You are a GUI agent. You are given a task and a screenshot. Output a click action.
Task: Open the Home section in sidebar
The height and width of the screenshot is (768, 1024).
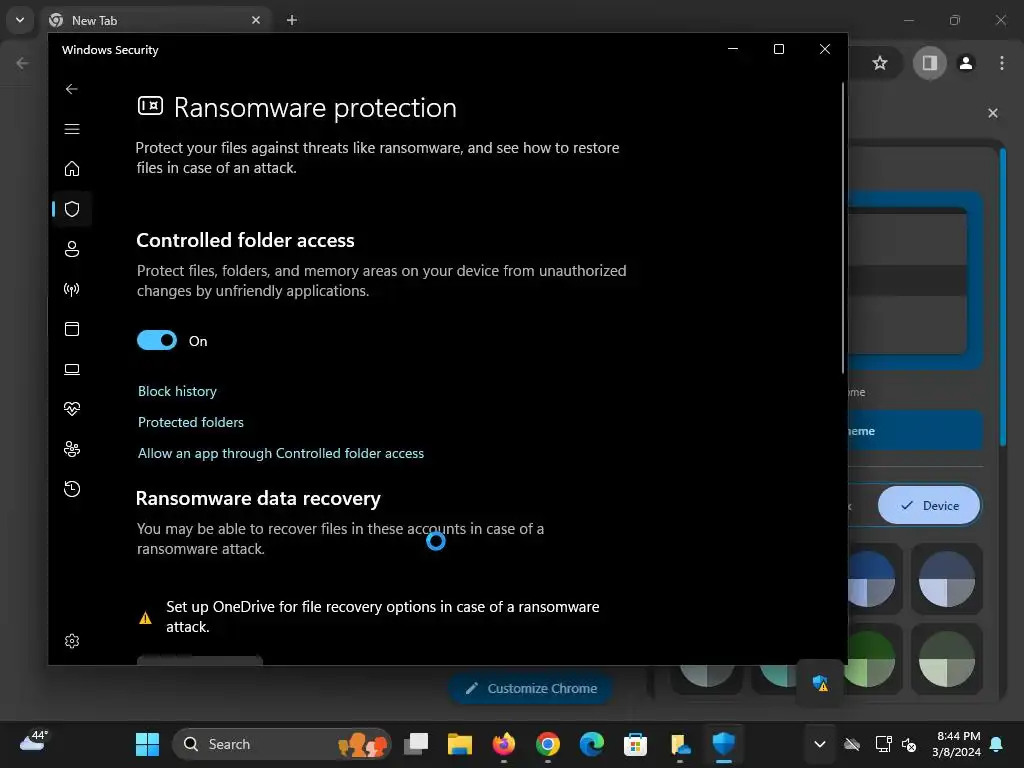72,168
